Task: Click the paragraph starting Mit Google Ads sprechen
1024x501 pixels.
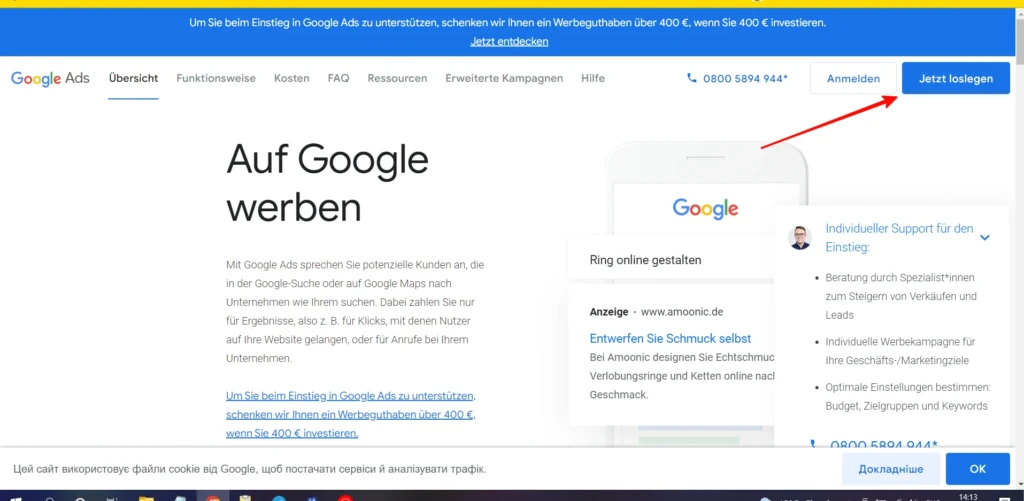Action: 355,312
